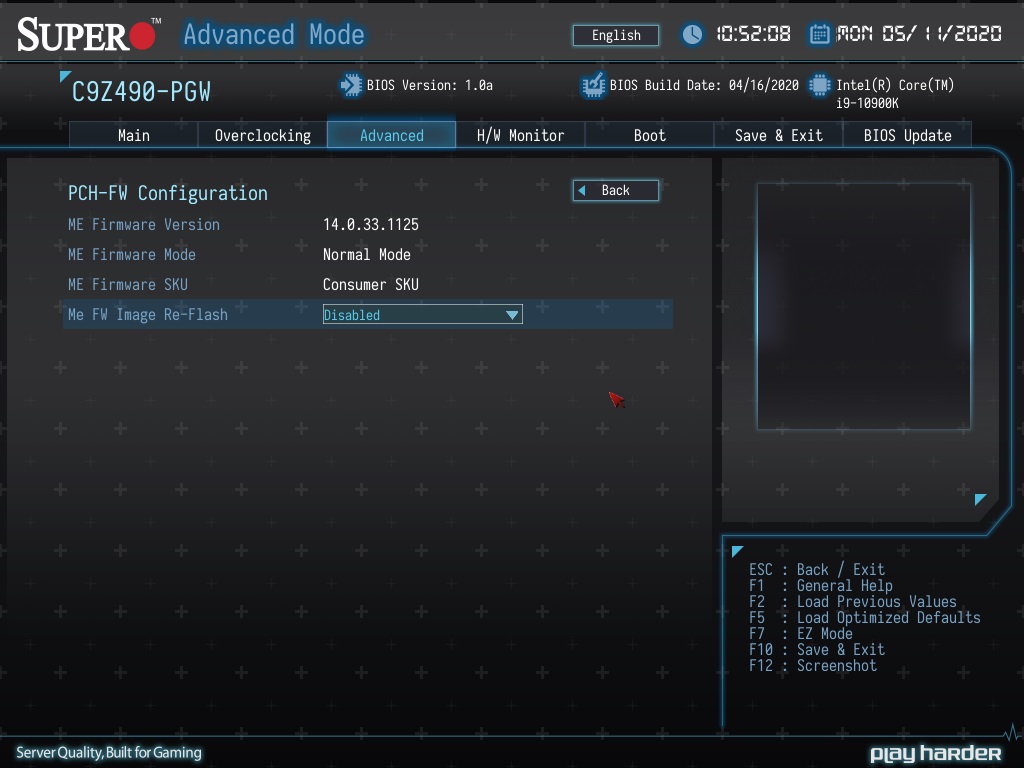Click the Intel CPU processor icon
1024x768 pixels.
820,85
